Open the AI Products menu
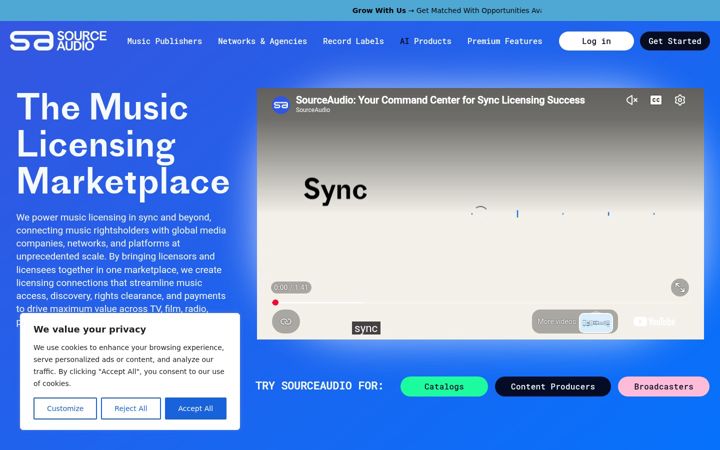This screenshot has width=720, height=450. (425, 41)
